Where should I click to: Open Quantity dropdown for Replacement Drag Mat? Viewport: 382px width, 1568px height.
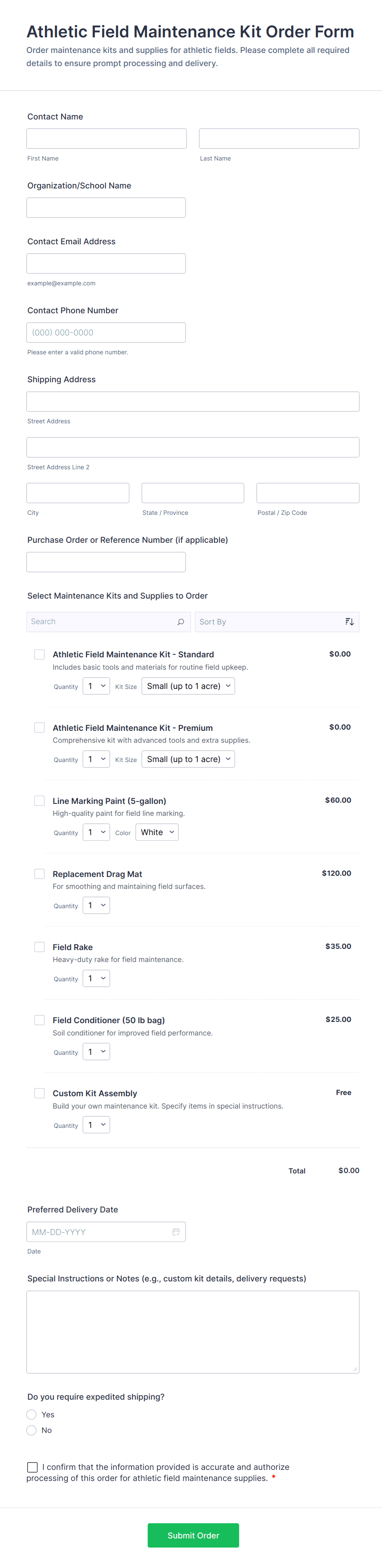pyautogui.click(x=96, y=905)
